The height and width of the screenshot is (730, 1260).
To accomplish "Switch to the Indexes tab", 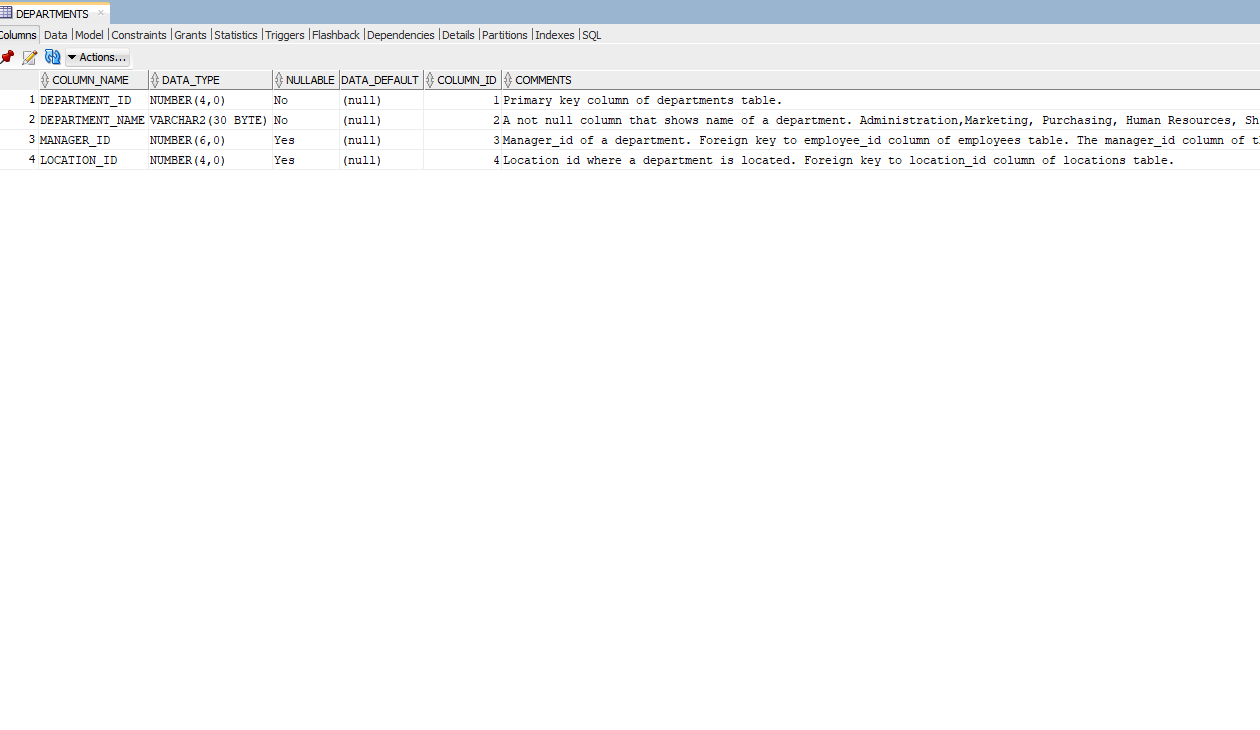I will click(x=554, y=35).
